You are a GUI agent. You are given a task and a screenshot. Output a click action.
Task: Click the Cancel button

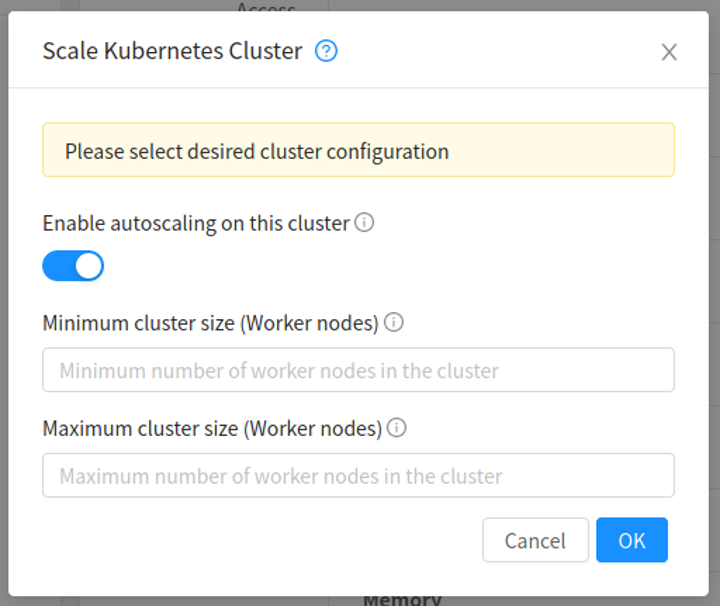coord(535,540)
